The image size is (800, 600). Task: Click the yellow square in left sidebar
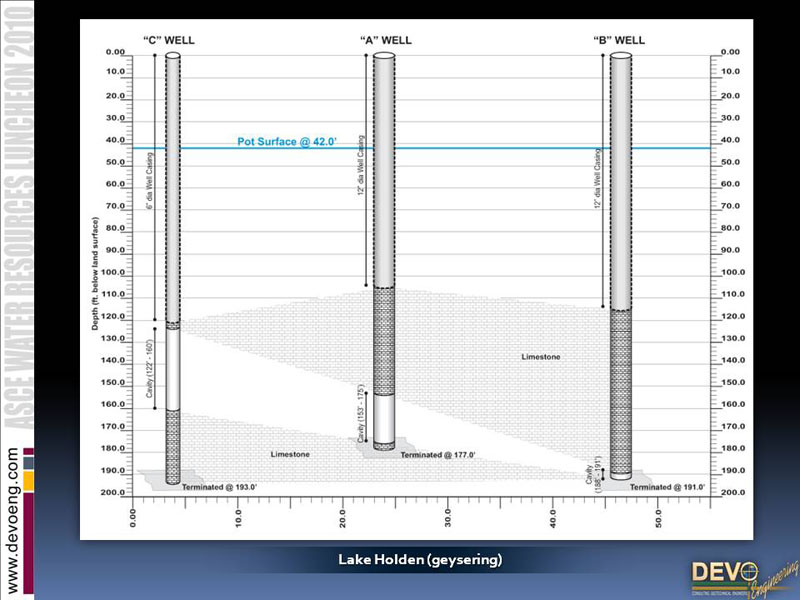pyautogui.click(x=28, y=481)
